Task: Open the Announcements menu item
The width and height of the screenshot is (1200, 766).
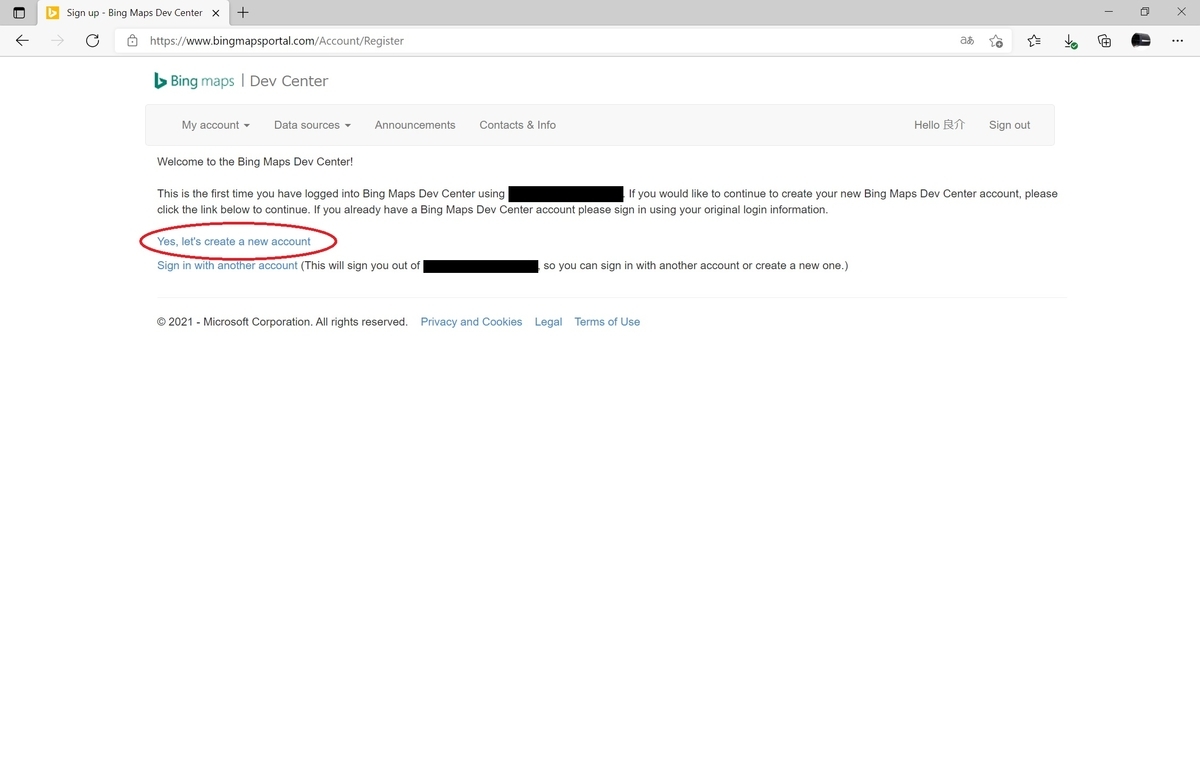Action: [x=415, y=125]
